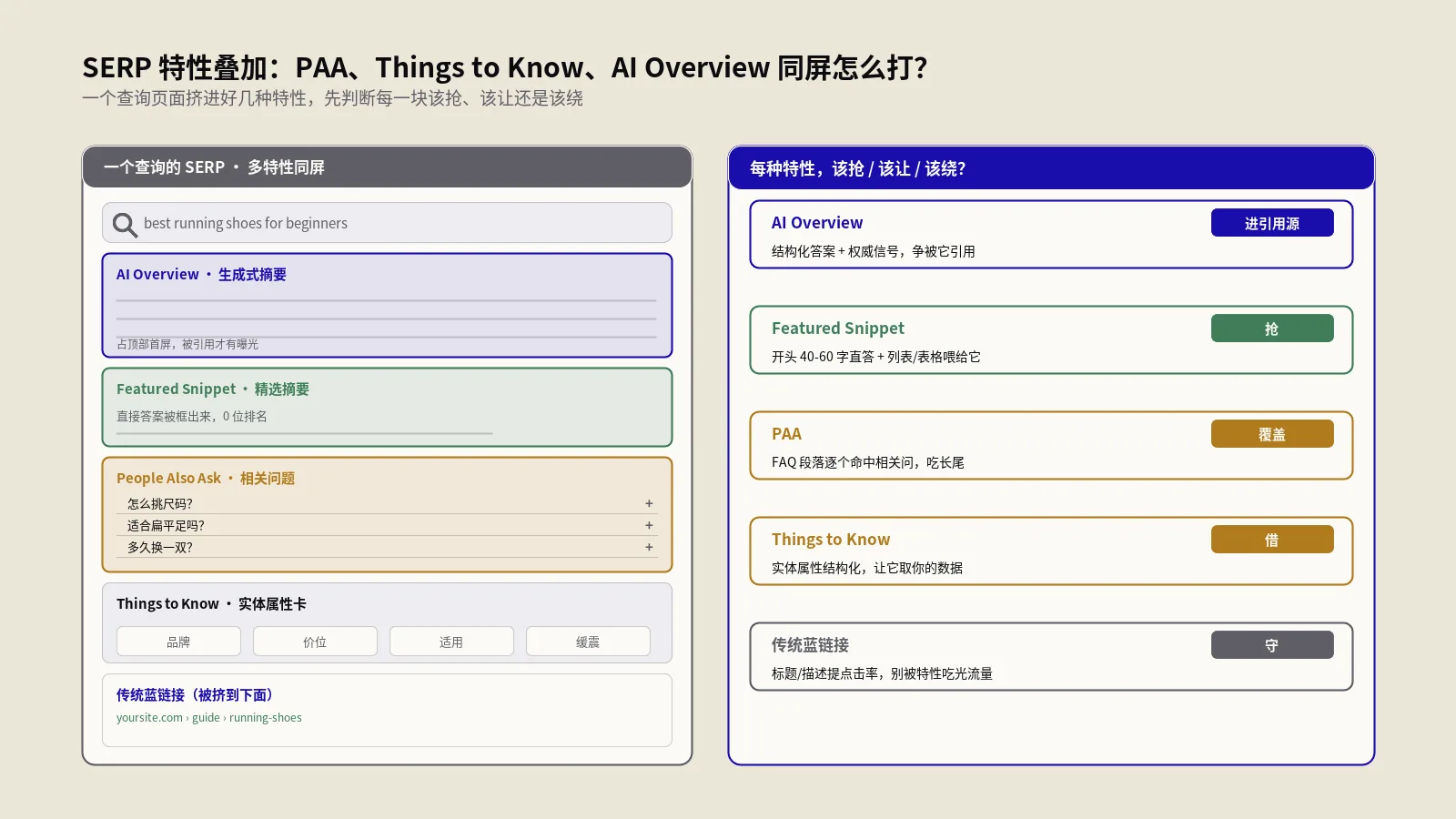Focus the search box with "best running shoes for beginners"
Viewport: 1456px width, 819px height.
coord(387,223)
